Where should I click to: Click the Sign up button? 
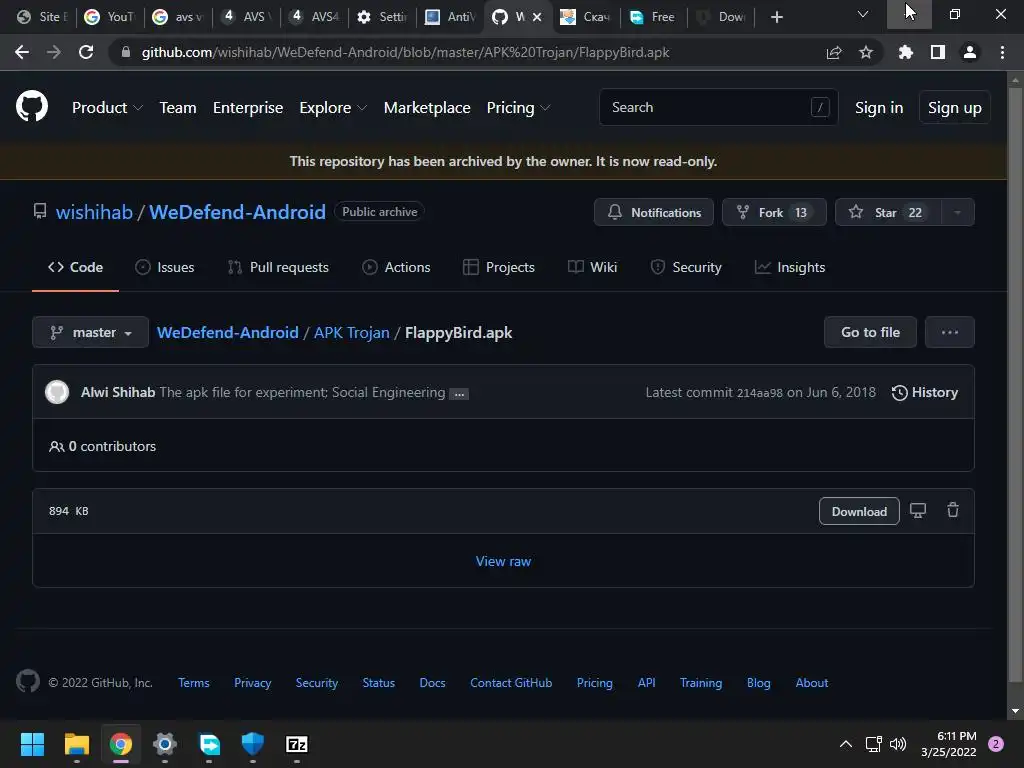(955, 108)
